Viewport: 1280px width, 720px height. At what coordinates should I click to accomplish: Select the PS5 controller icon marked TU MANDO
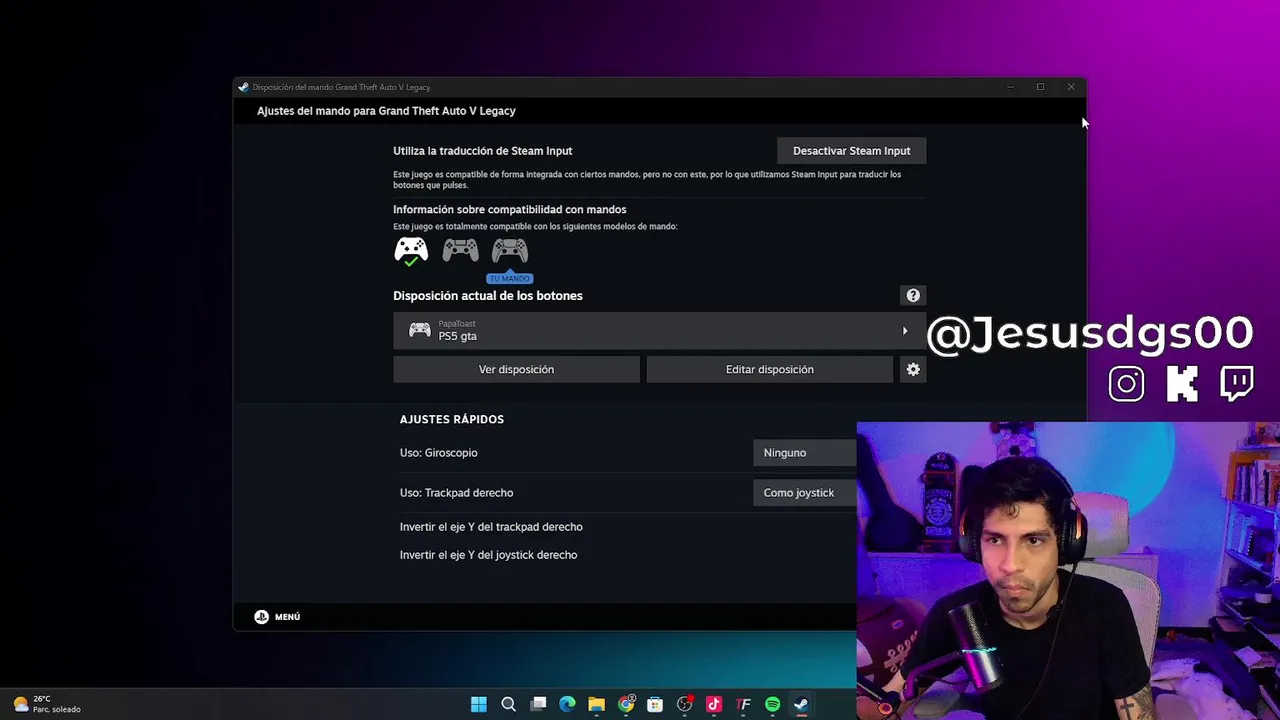510,249
